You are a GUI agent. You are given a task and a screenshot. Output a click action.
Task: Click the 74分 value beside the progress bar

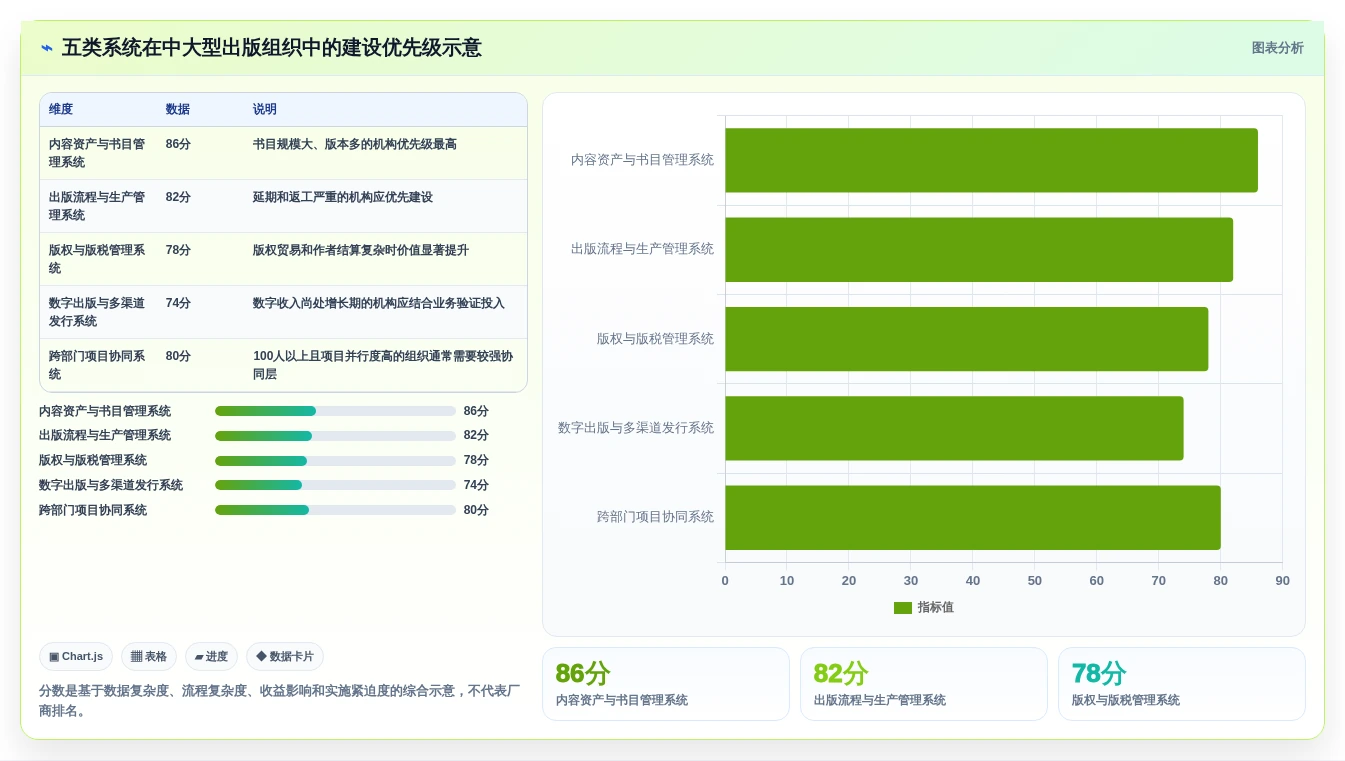[x=476, y=485]
